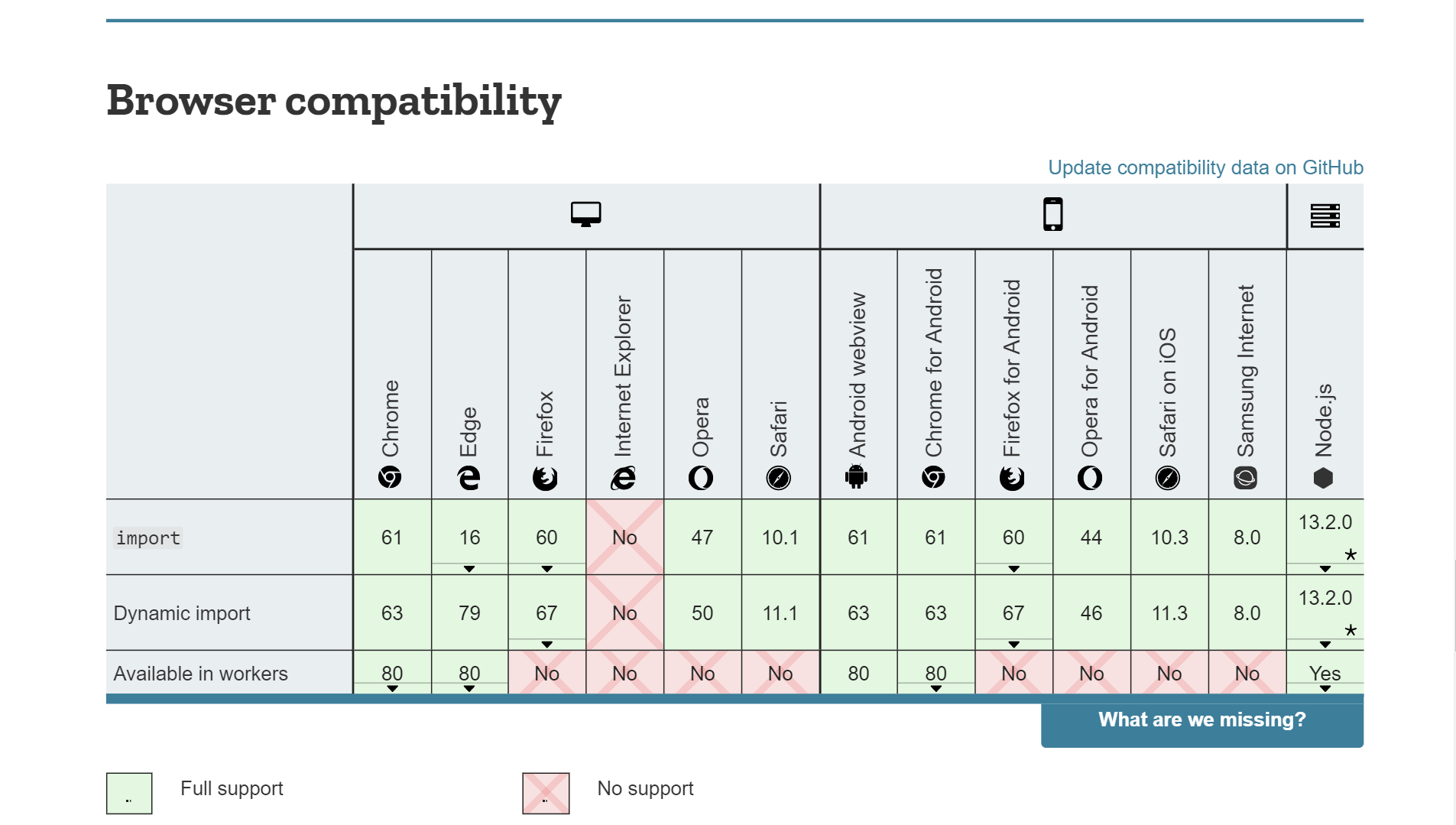Click the mobile phone platform icon
Image resolution: width=1456 pixels, height=825 pixels.
(x=1052, y=214)
